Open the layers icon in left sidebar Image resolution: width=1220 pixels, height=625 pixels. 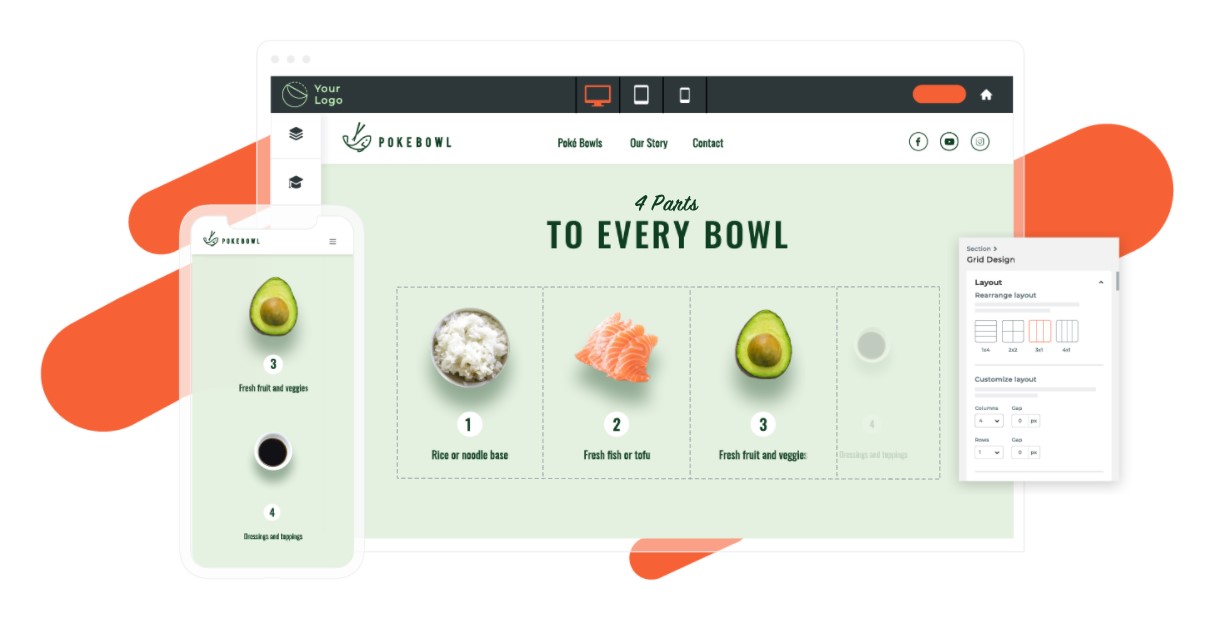(x=296, y=134)
